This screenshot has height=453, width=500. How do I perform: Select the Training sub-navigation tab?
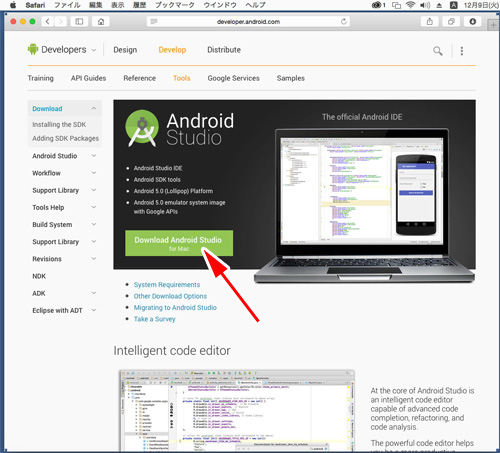coord(40,78)
